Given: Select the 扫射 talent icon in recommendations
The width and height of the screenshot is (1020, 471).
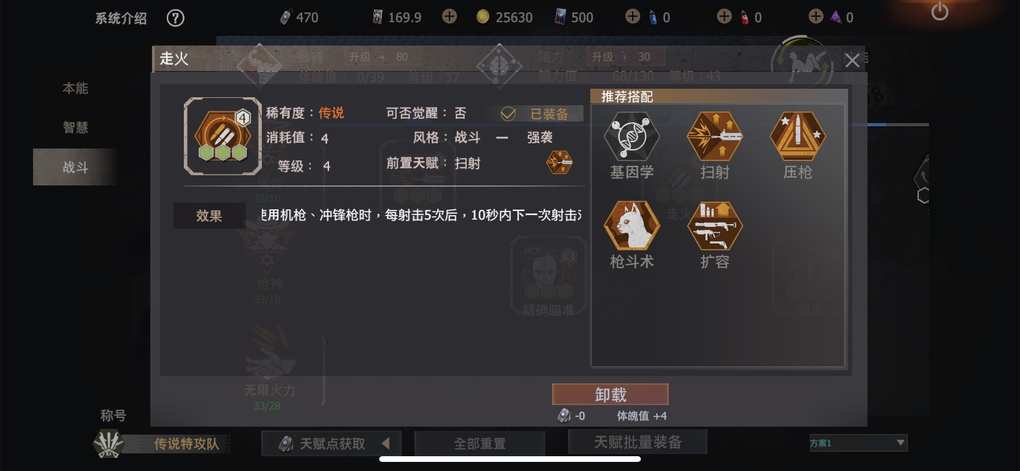Looking at the screenshot, I should 714,136.
